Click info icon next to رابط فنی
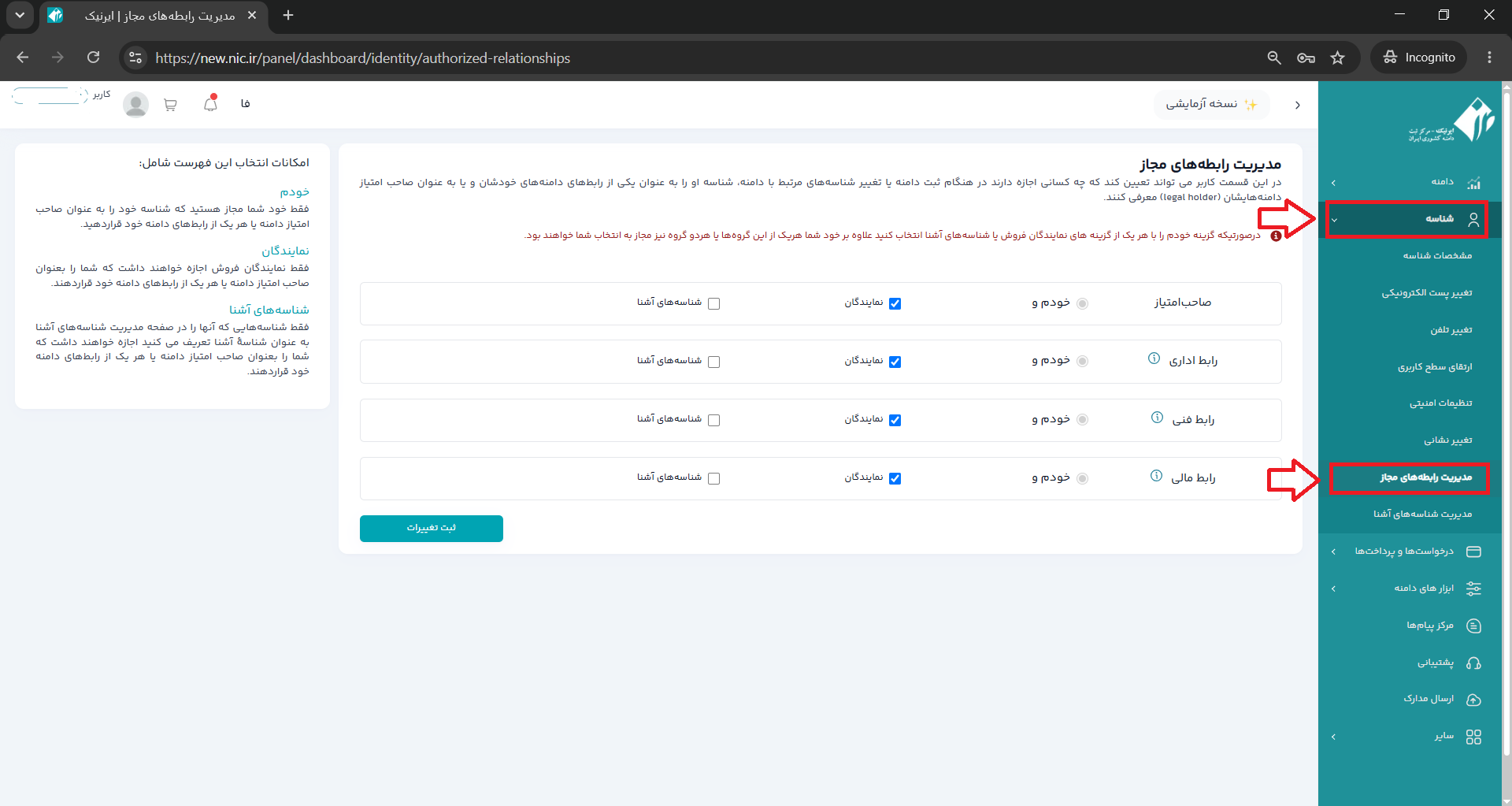The width and height of the screenshot is (1512, 806). coord(1157,418)
